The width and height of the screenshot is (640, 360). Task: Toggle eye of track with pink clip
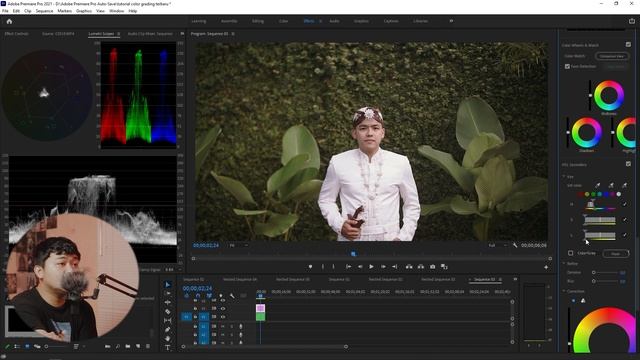(x=223, y=308)
